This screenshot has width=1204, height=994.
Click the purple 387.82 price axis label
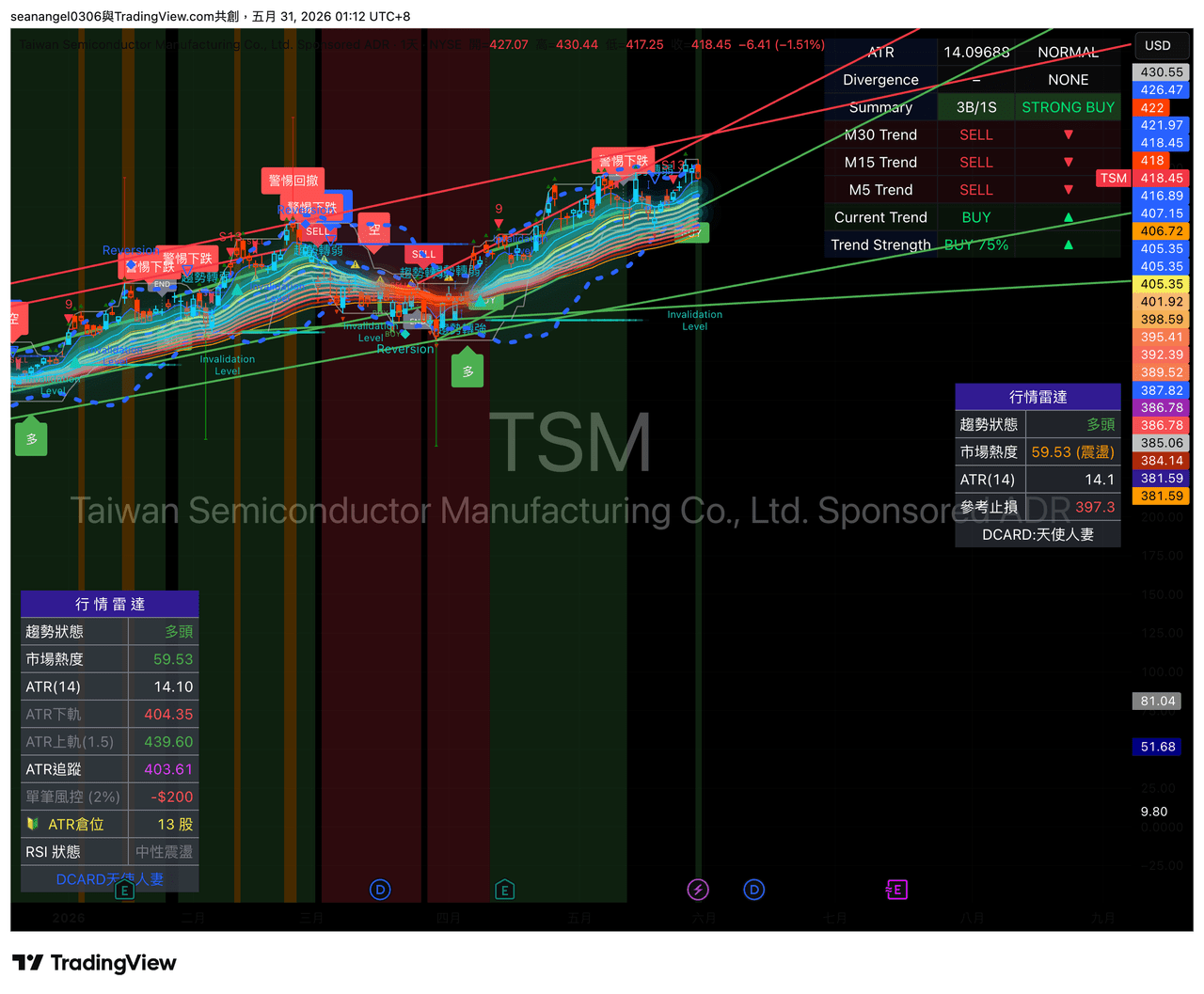(1162, 390)
